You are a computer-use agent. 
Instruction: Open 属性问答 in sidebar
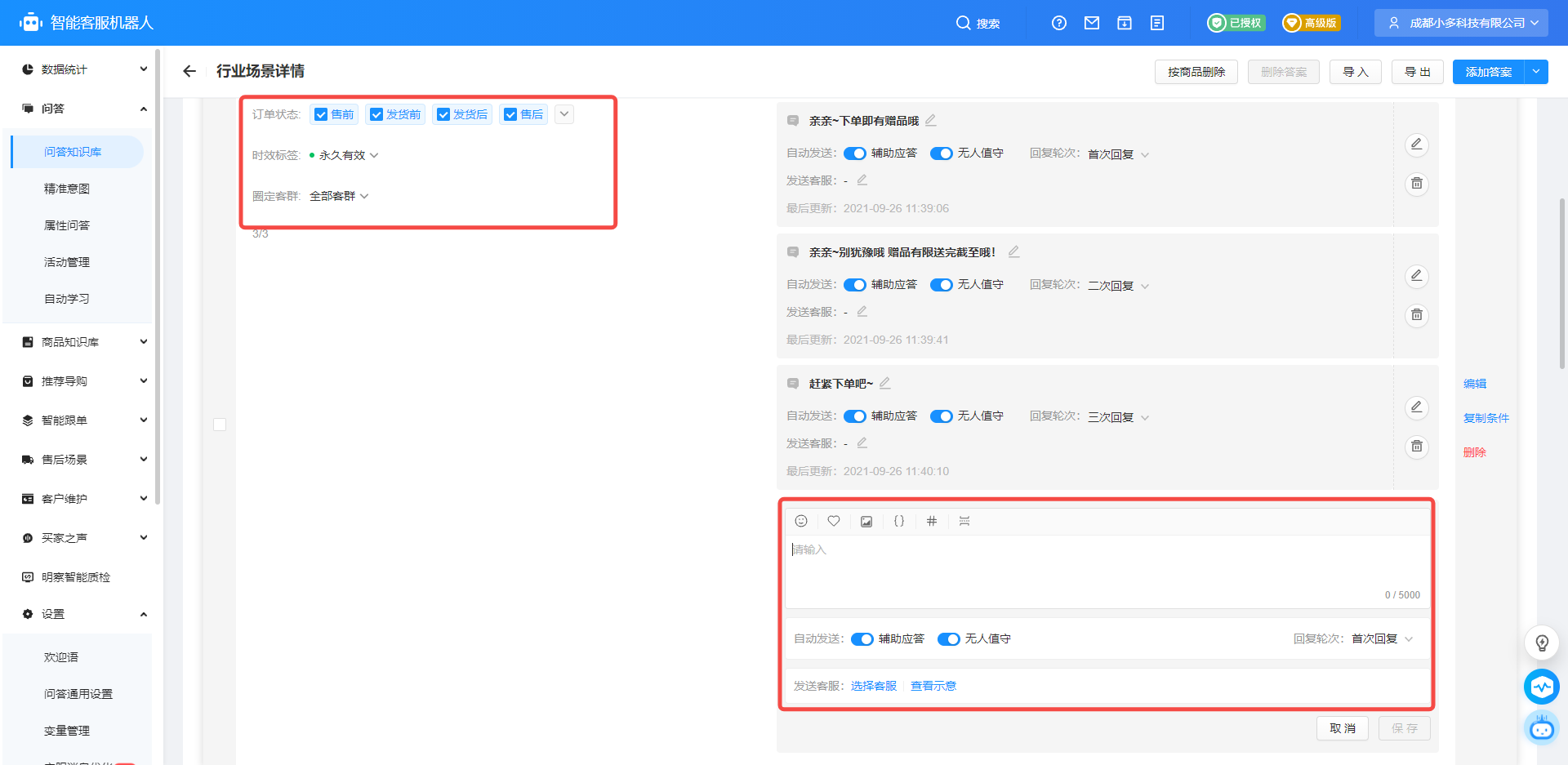point(67,225)
